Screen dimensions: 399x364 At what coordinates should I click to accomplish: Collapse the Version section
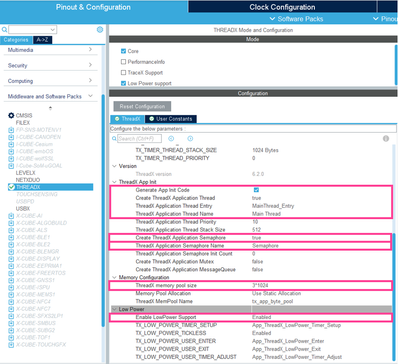pyautogui.click(x=114, y=166)
